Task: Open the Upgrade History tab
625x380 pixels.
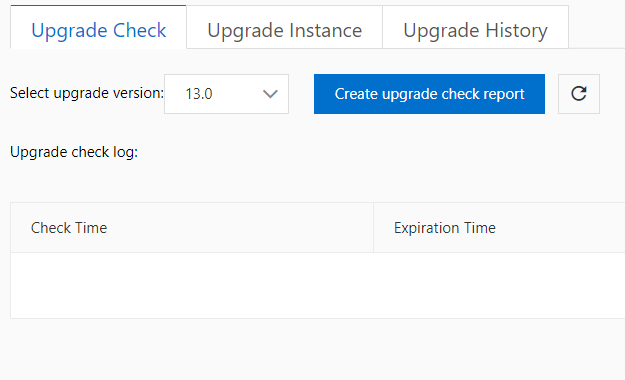Action: [x=475, y=27]
